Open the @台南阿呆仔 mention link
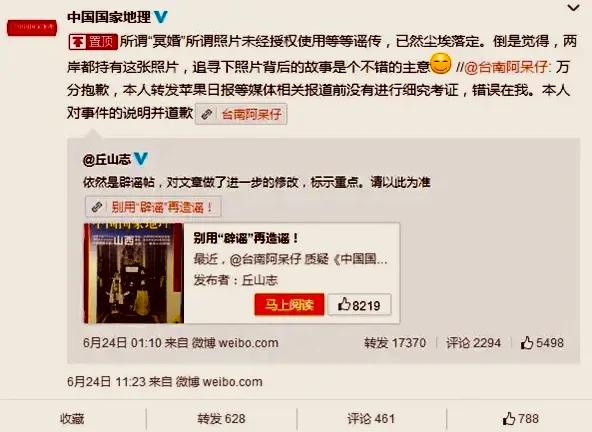Image resolution: width=592 pixels, height=432 pixels. tap(507, 67)
